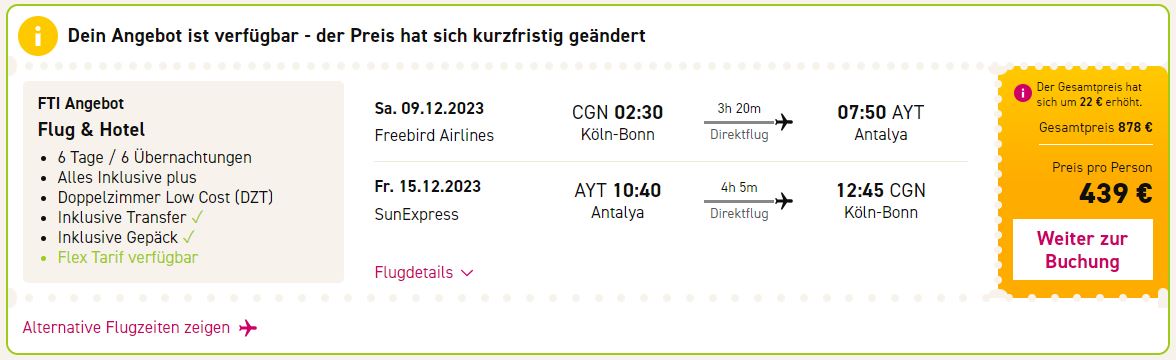Click the yellow info icon in header
The image size is (1176, 360).
click(x=38, y=36)
